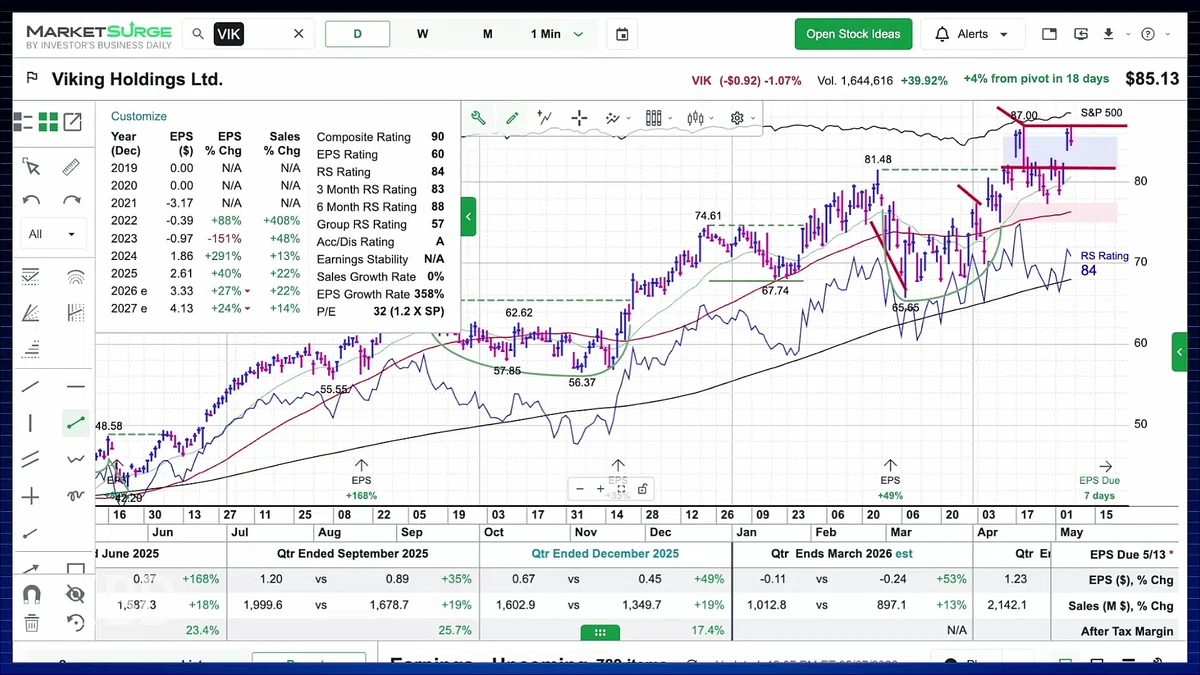1200x675 pixels.
Task: Select the parallel lines channel tool
Action: point(31,459)
